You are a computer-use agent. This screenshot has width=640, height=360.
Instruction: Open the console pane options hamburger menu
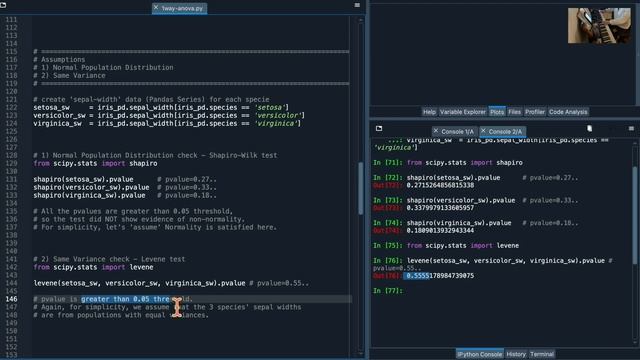[x=631, y=129]
